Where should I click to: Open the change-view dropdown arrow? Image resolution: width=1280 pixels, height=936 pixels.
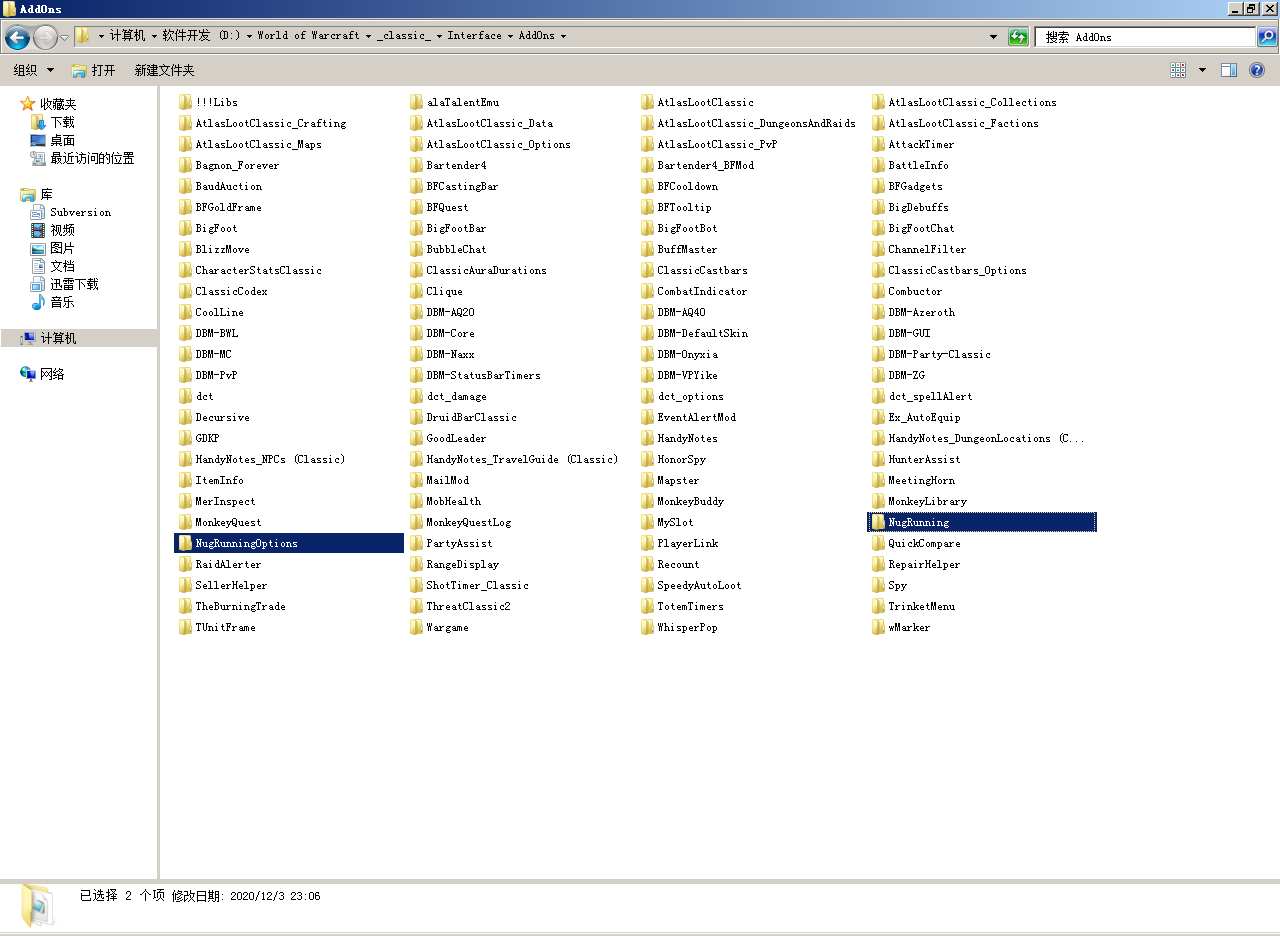1201,70
